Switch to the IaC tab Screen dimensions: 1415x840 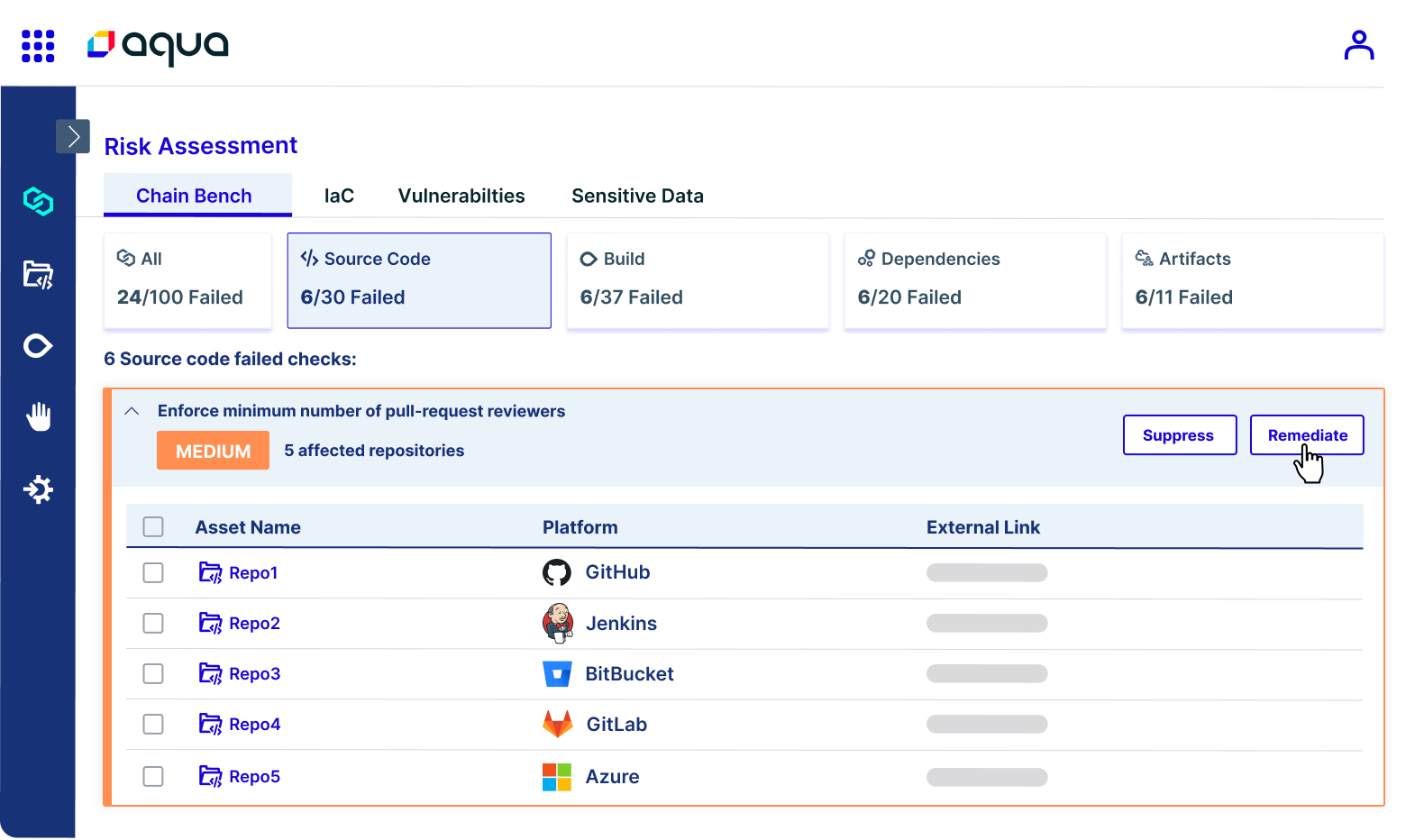click(x=339, y=196)
